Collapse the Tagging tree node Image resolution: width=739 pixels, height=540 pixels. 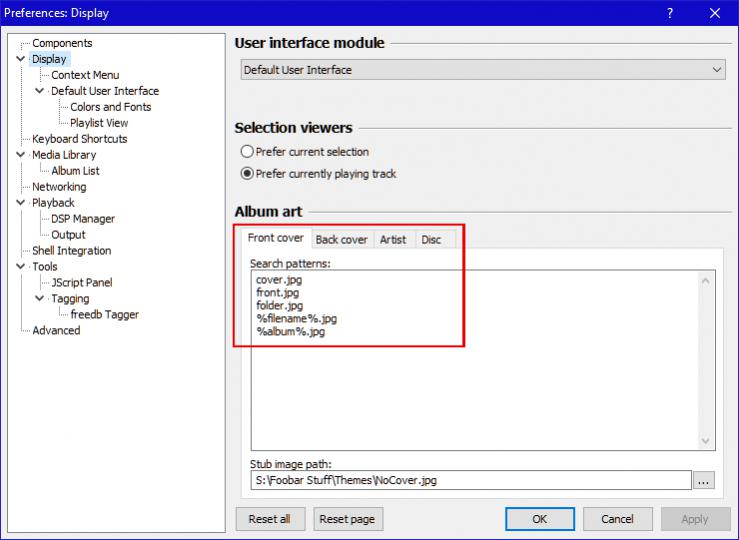[x=40, y=299]
